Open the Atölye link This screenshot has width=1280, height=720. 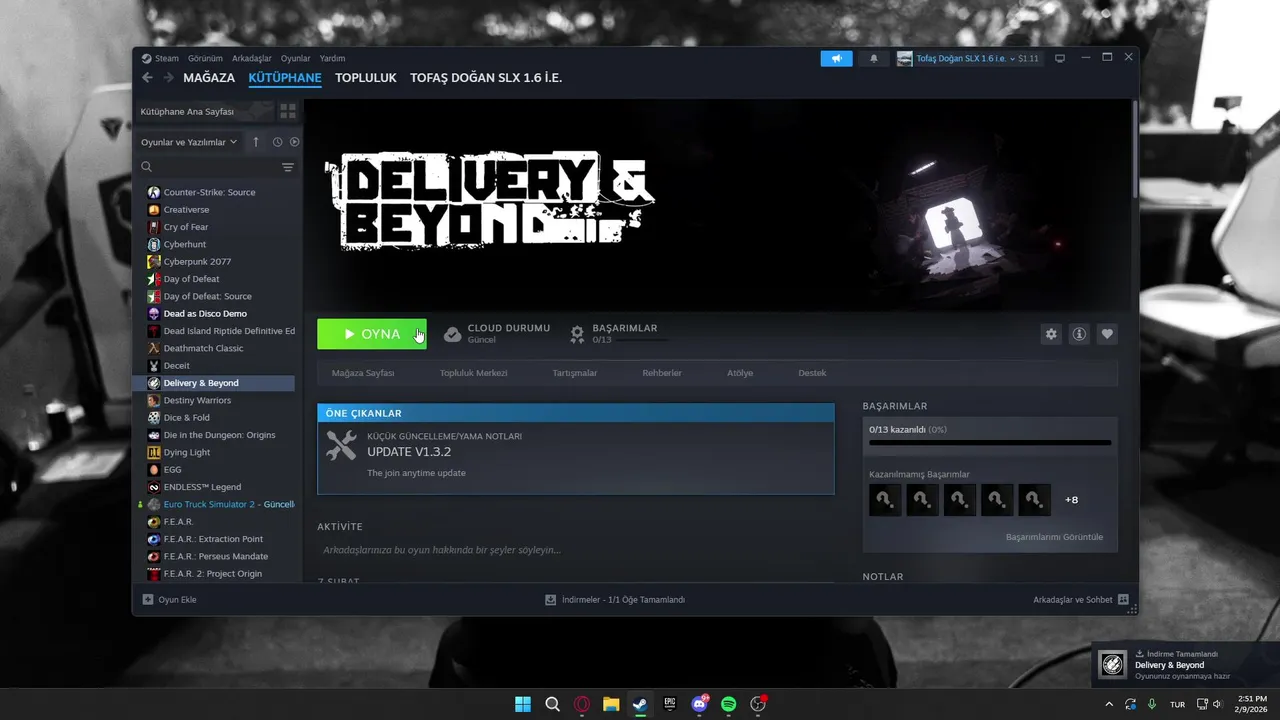(740, 373)
